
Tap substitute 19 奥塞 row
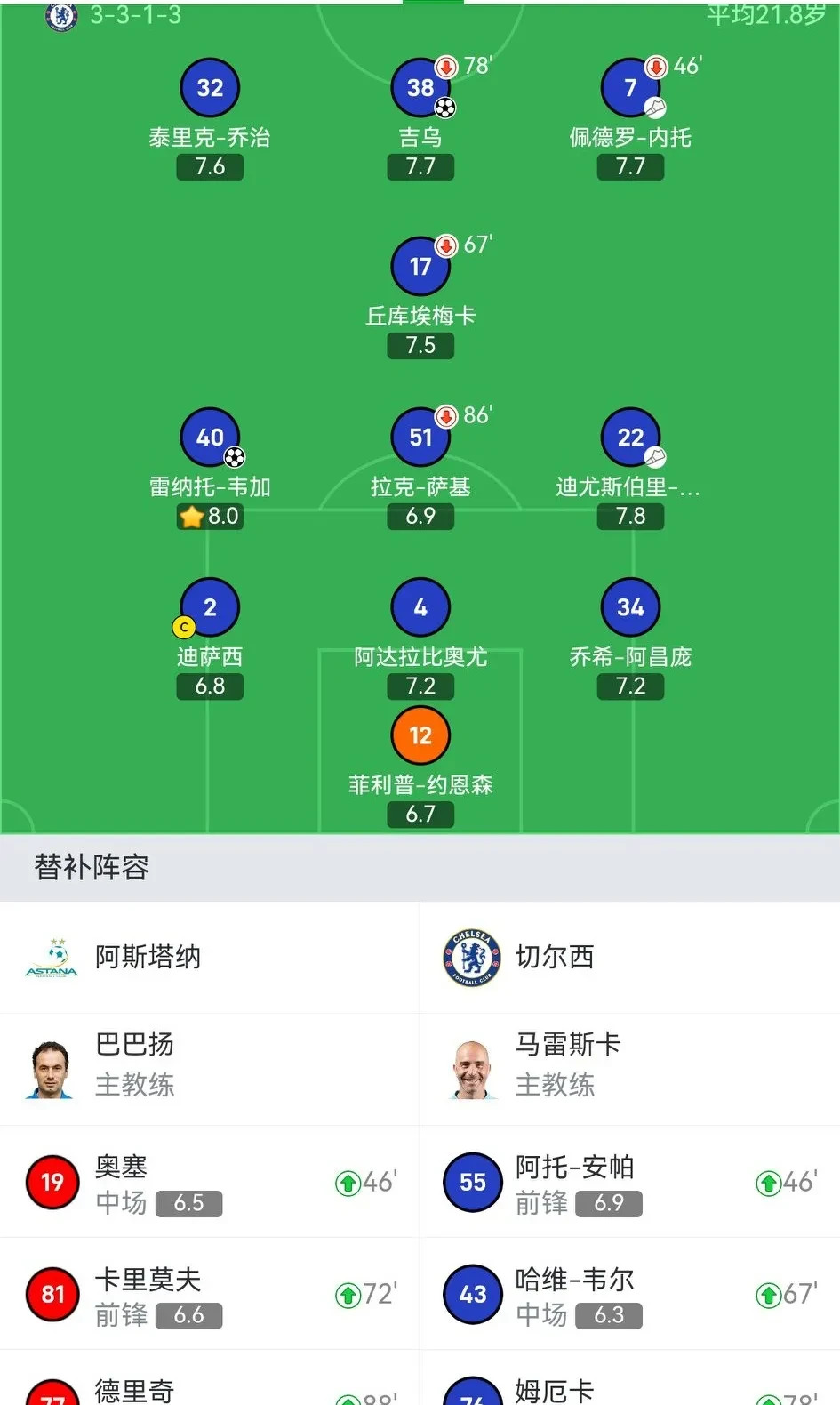click(x=210, y=1183)
